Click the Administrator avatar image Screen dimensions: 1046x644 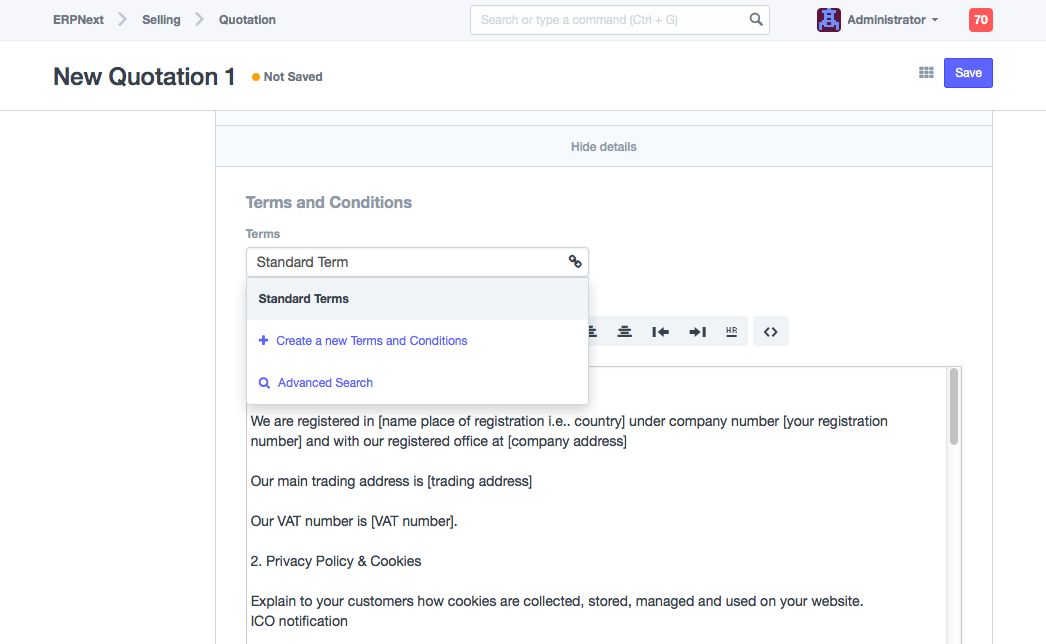[x=828, y=20]
